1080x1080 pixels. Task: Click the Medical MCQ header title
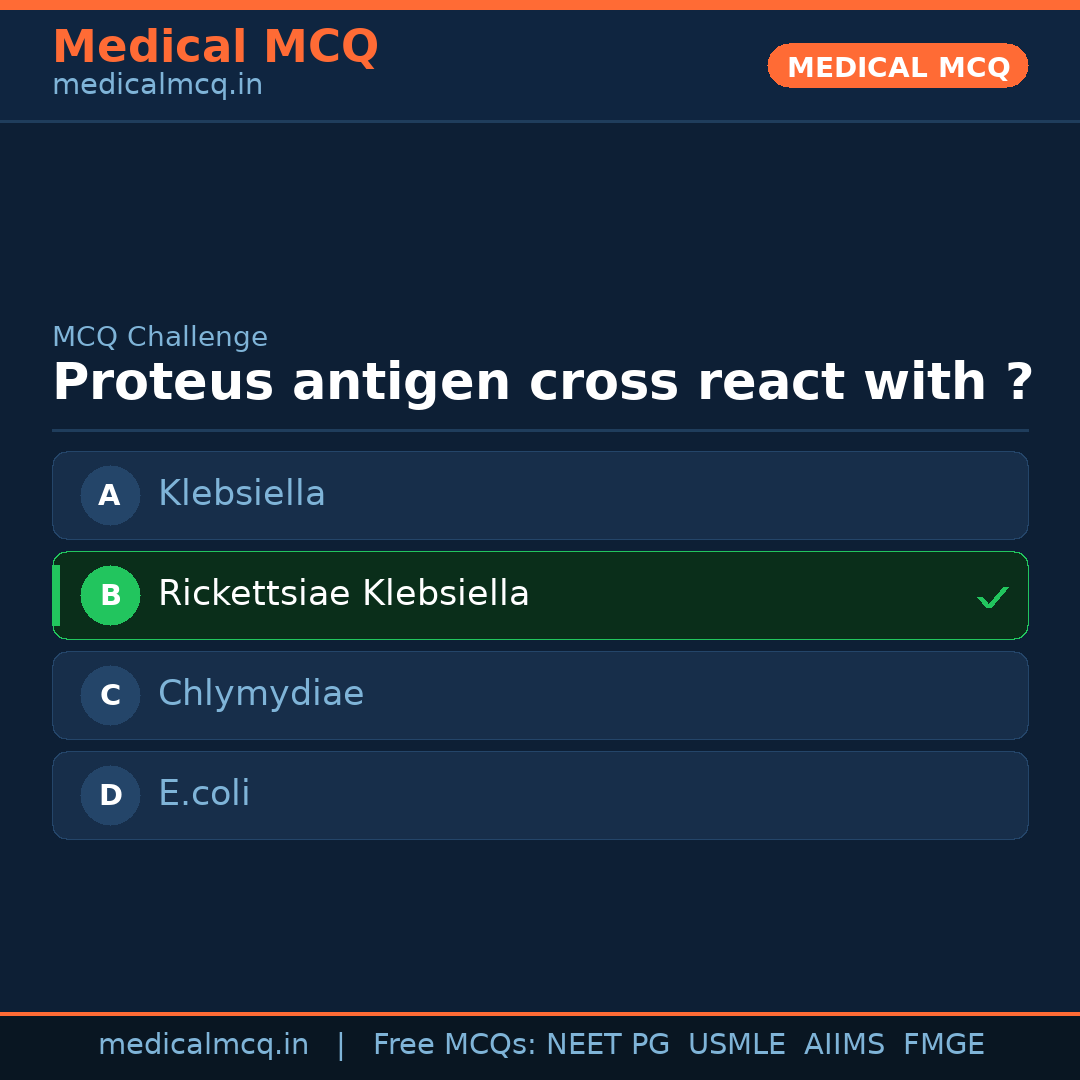click(215, 47)
